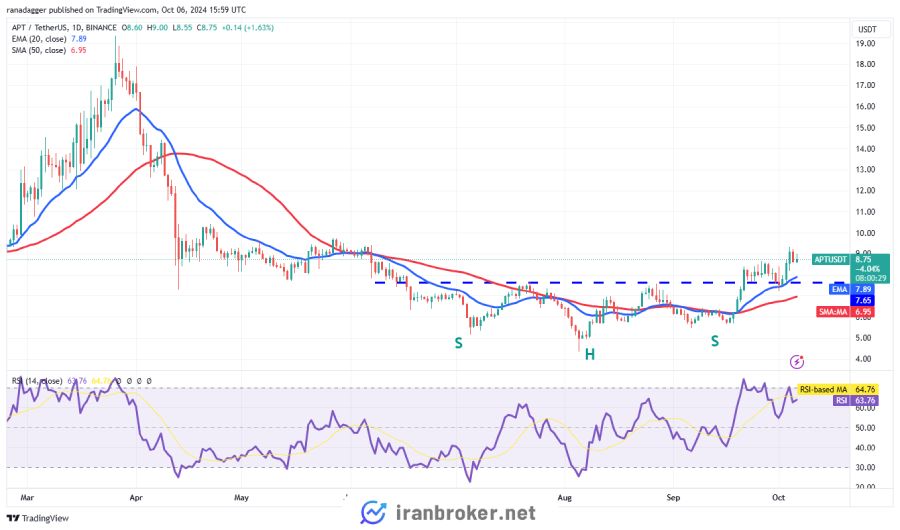The width and height of the screenshot is (900, 530).
Task: Click the yellow RSI-based MA tag
Action: [823, 389]
